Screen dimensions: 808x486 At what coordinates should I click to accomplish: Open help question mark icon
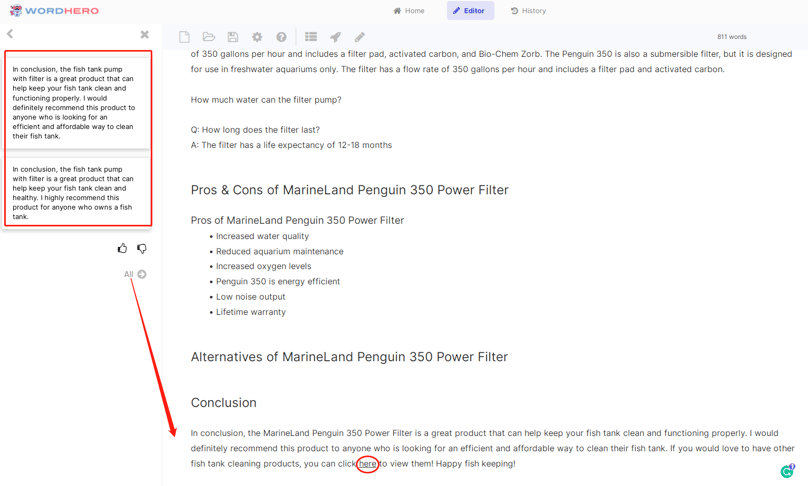[281, 37]
